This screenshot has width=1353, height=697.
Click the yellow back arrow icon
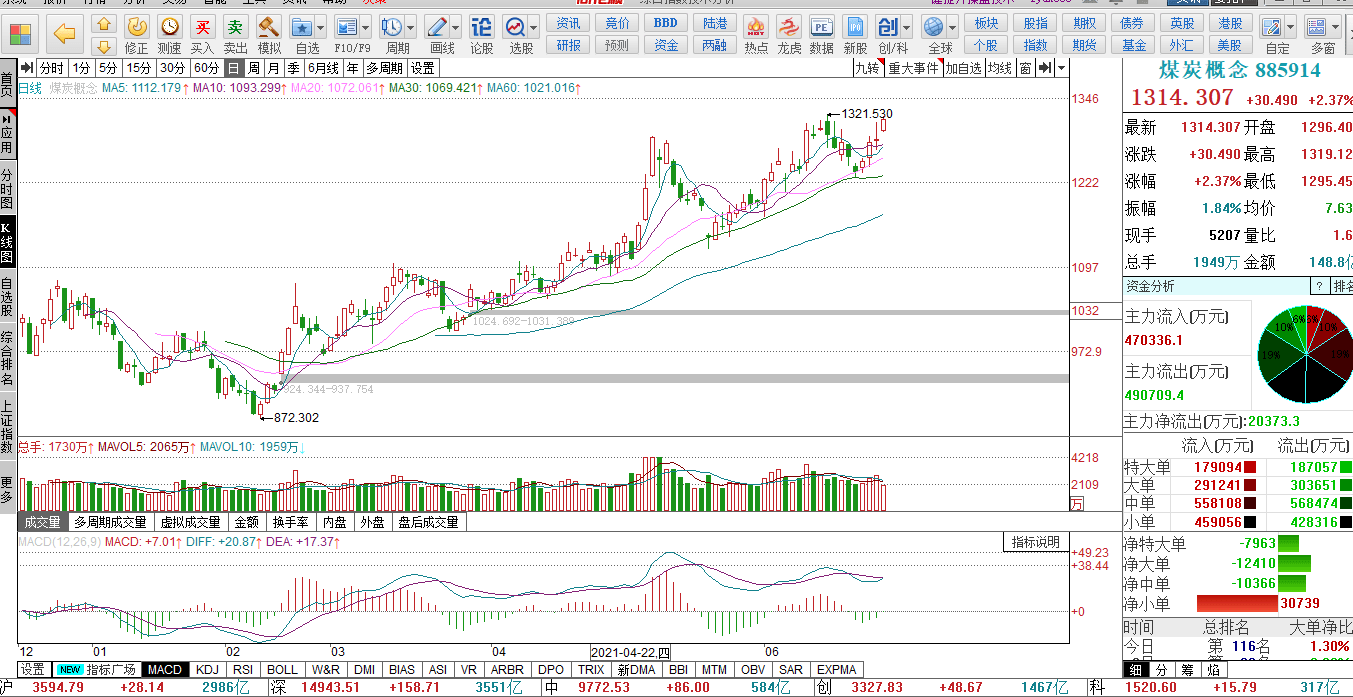click(65, 35)
